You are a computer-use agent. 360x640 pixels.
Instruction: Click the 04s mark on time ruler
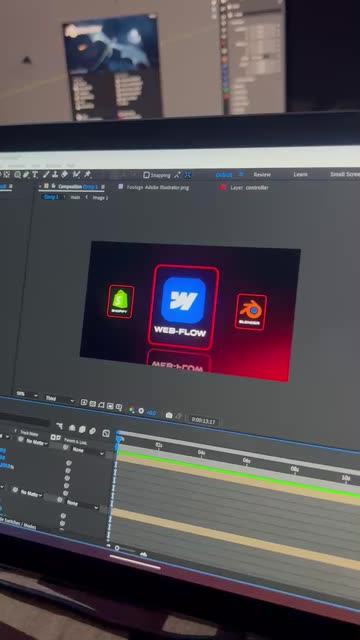(x=201, y=453)
